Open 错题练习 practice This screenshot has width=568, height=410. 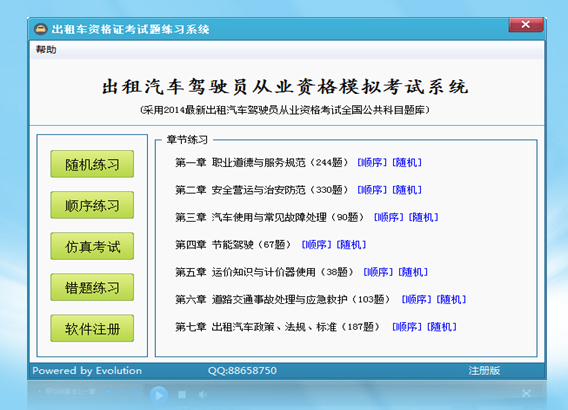(92, 287)
